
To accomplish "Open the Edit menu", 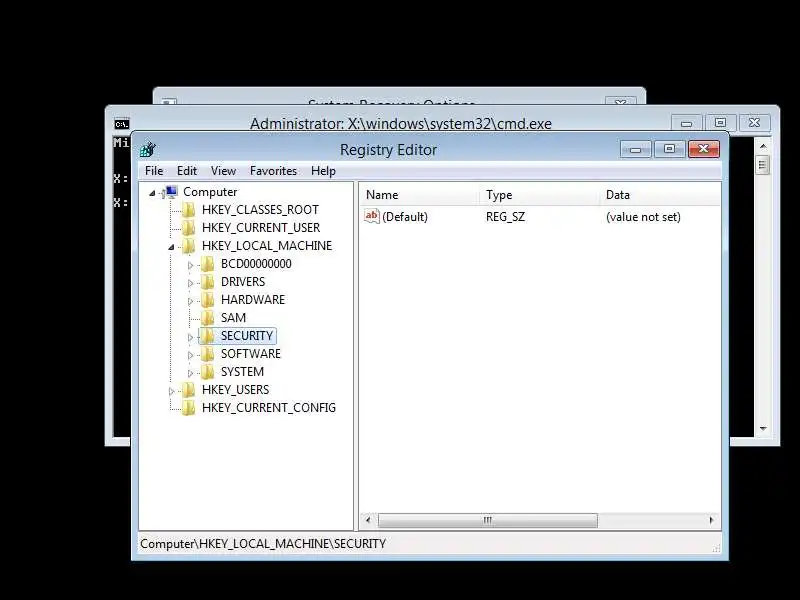I will point(187,171).
